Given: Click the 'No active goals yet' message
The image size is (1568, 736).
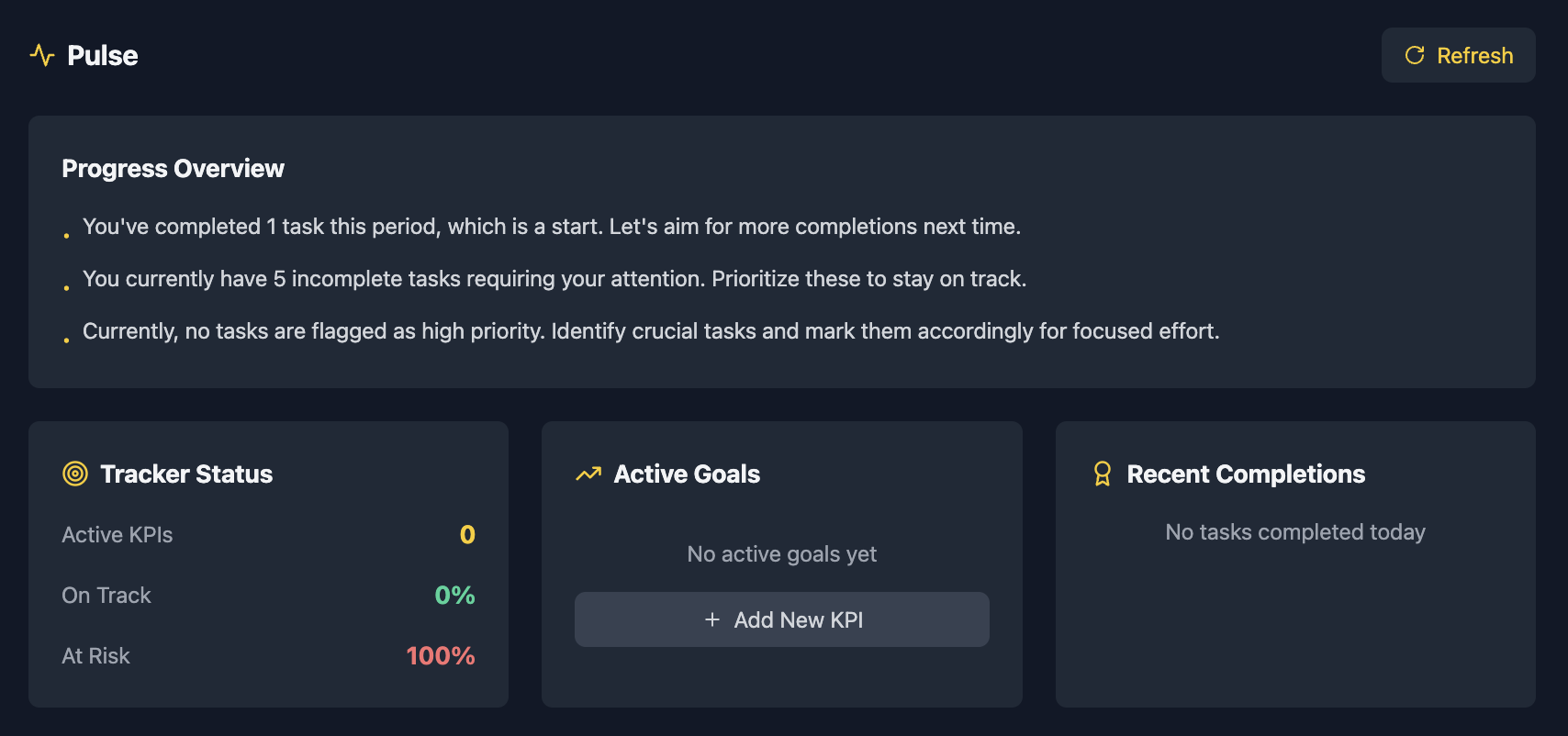Looking at the screenshot, I should [x=782, y=554].
